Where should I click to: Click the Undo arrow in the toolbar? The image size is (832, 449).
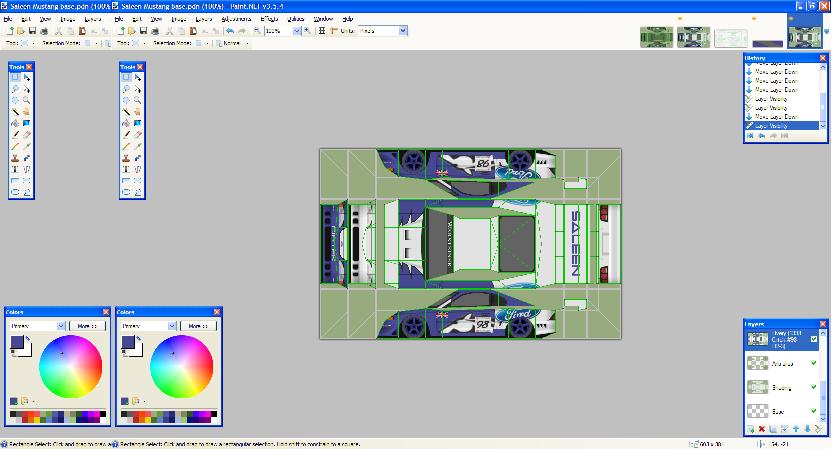[230, 31]
